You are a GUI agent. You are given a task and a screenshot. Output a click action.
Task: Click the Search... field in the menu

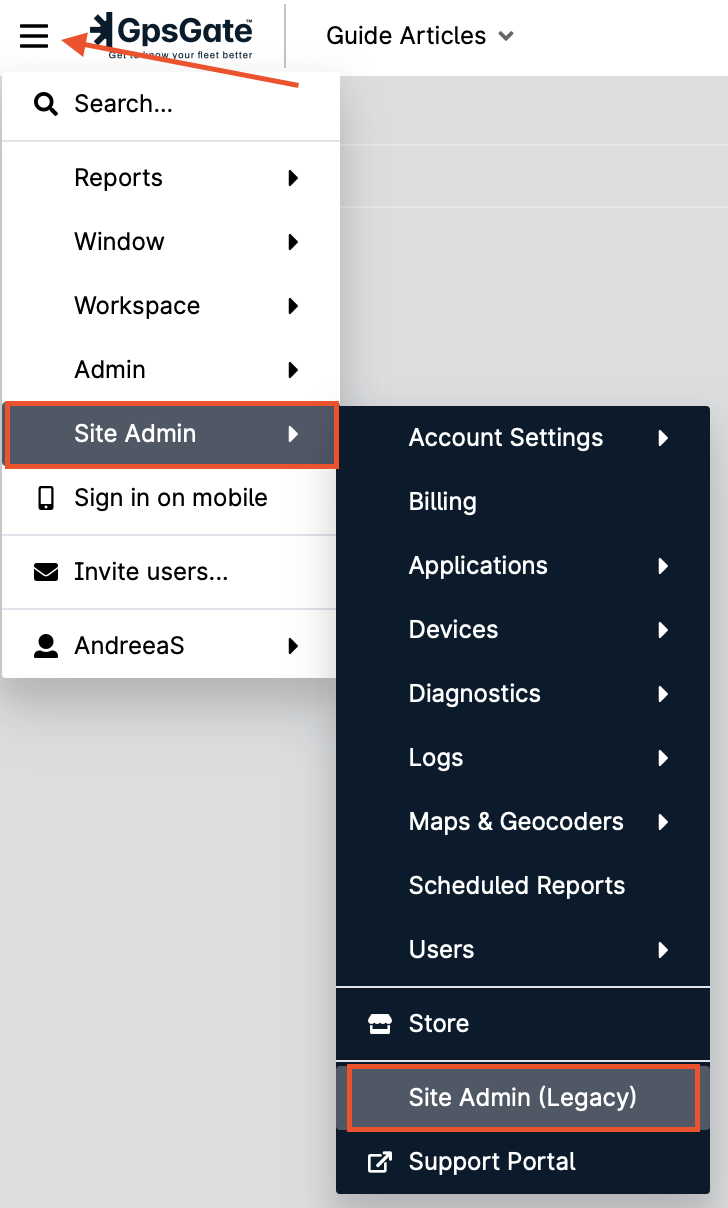point(171,104)
